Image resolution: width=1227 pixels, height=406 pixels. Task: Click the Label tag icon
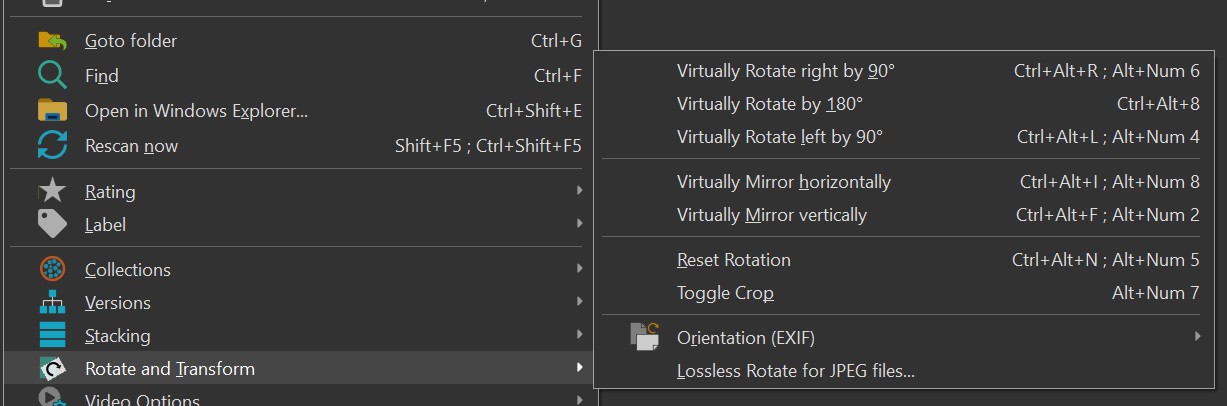click(x=52, y=224)
